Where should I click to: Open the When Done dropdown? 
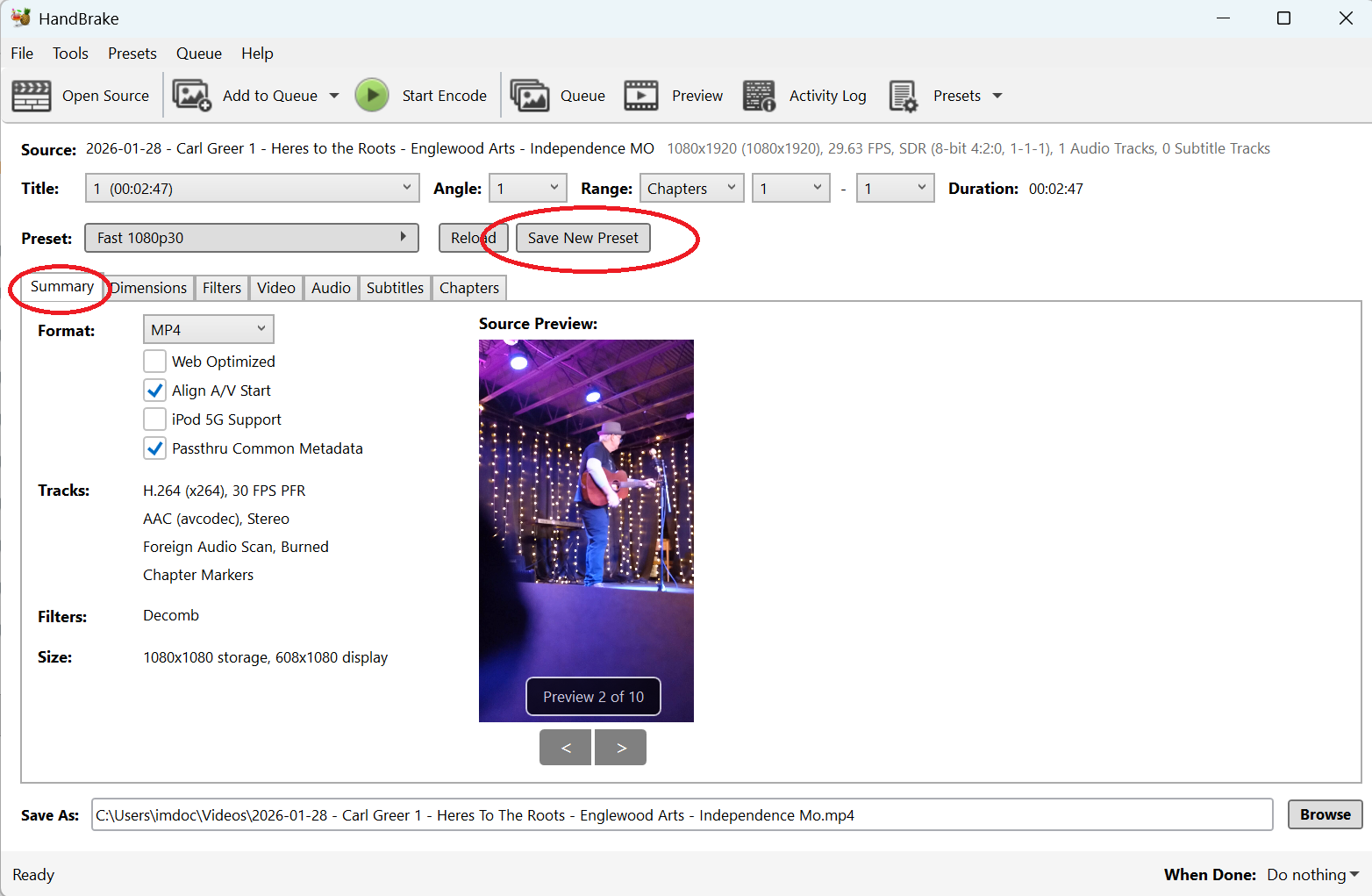[x=1312, y=875]
